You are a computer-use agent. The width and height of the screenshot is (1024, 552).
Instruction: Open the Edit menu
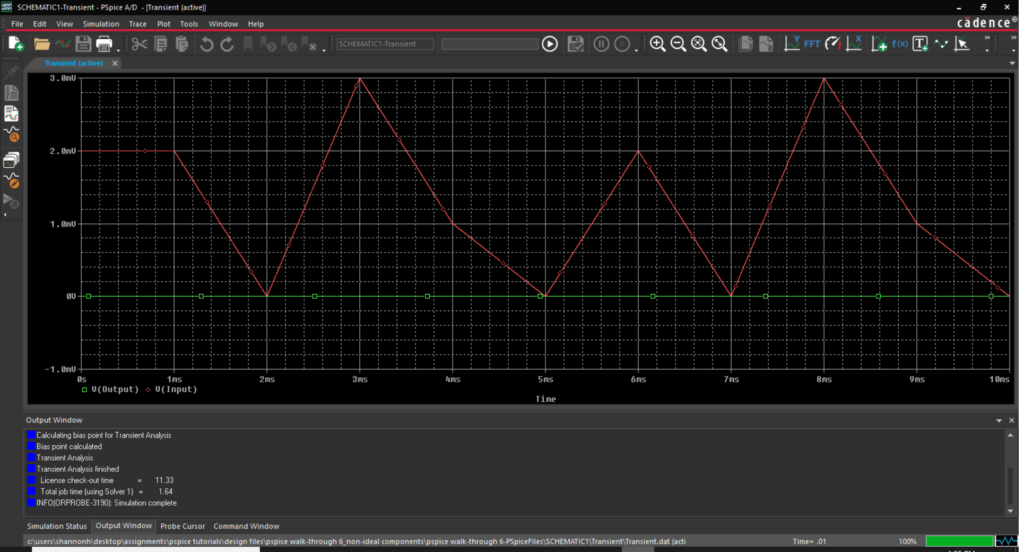(40, 24)
